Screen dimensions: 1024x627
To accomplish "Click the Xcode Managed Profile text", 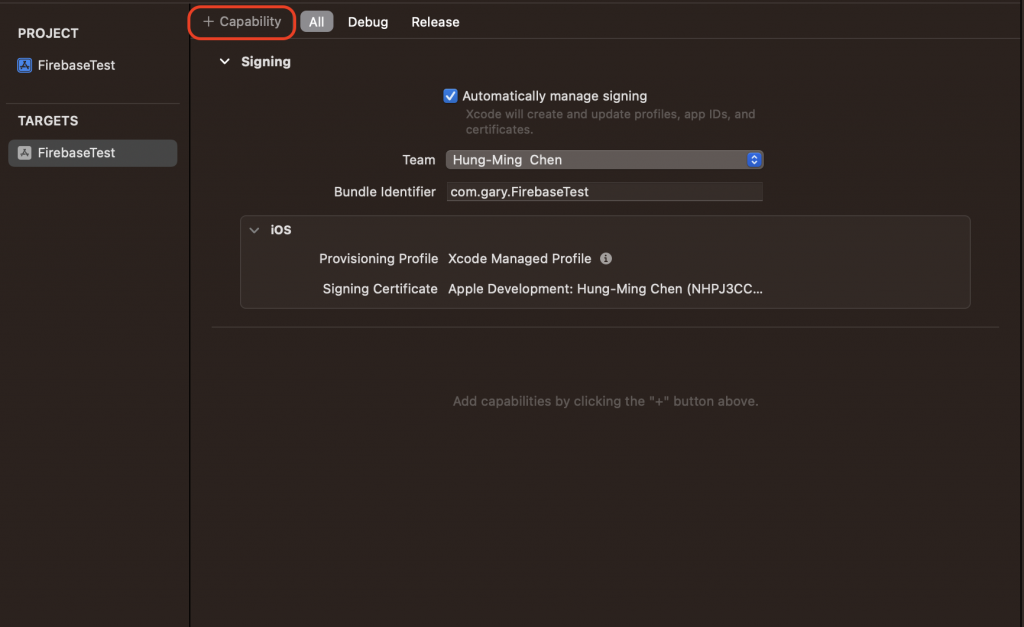I will (520, 259).
